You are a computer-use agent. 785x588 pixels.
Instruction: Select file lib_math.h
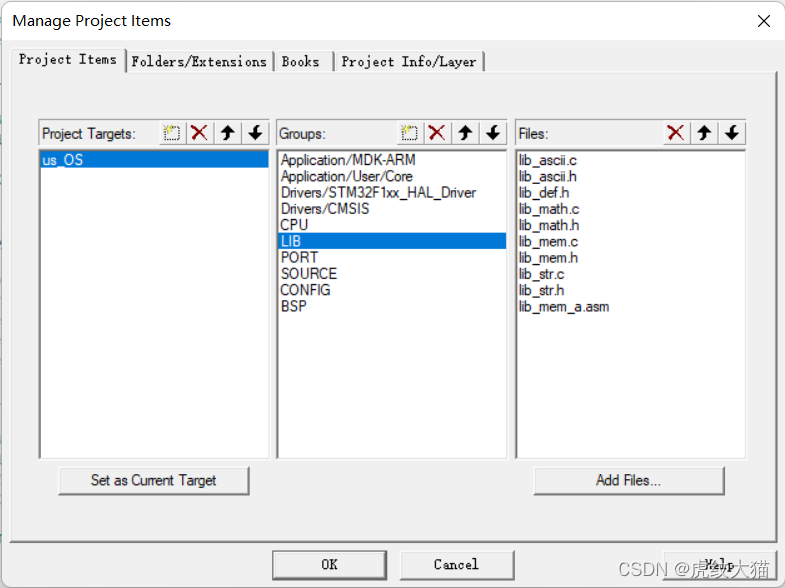630,225
